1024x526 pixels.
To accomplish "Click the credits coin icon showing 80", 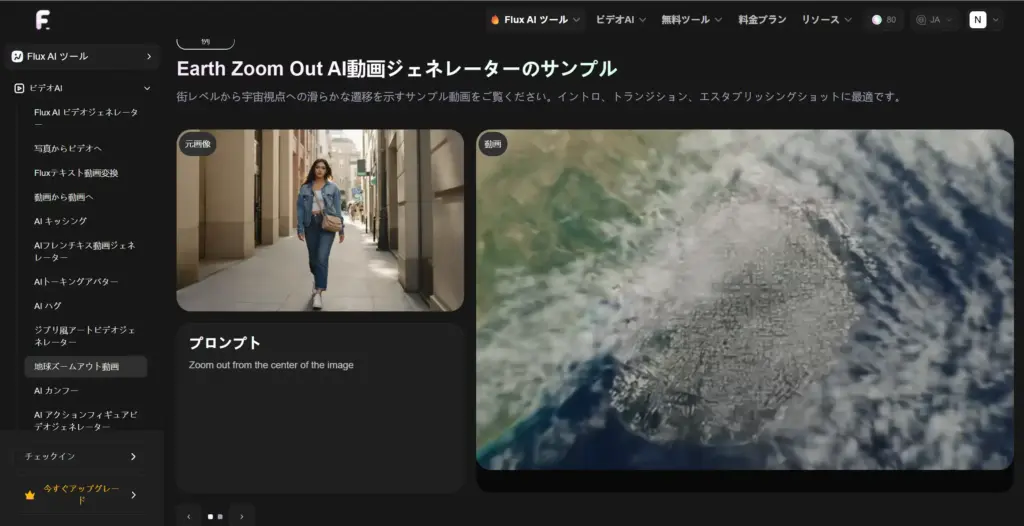I will point(876,20).
